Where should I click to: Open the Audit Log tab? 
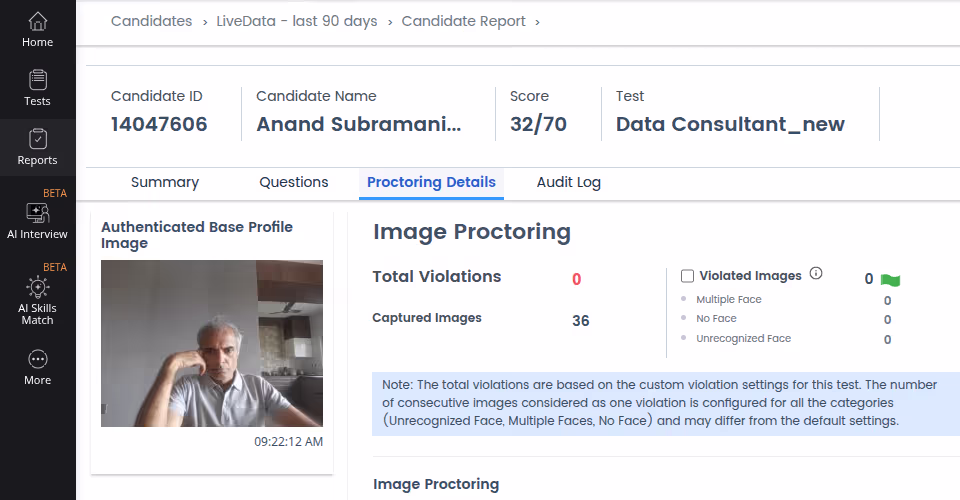point(569,182)
